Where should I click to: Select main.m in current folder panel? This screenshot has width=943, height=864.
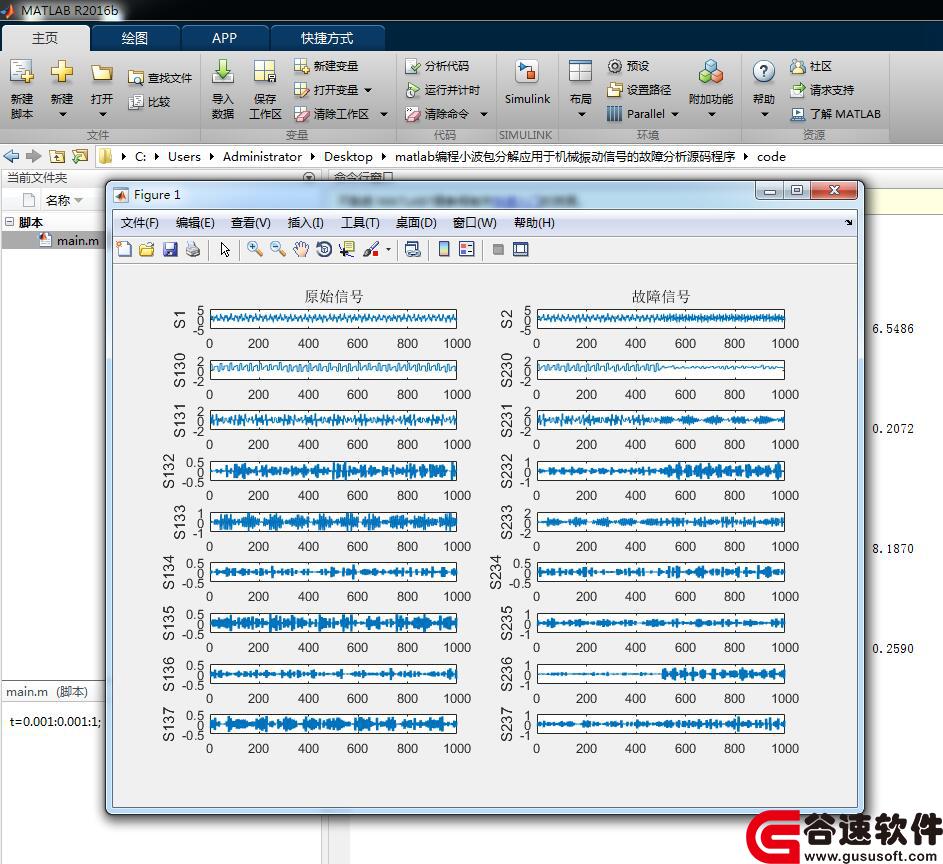70,241
